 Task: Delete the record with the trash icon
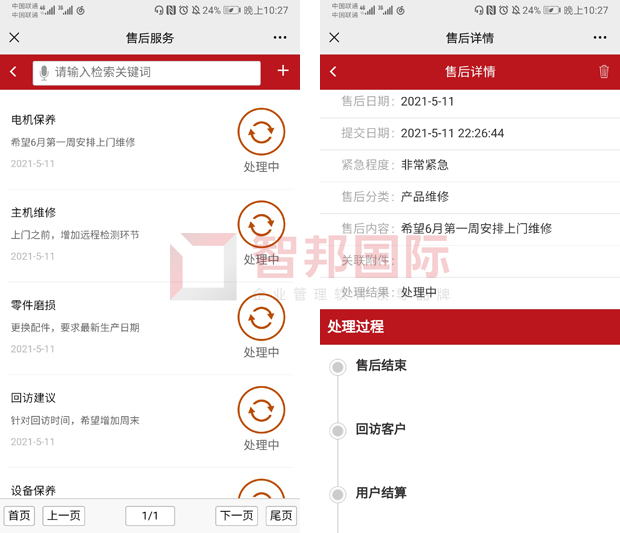(x=604, y=72)
